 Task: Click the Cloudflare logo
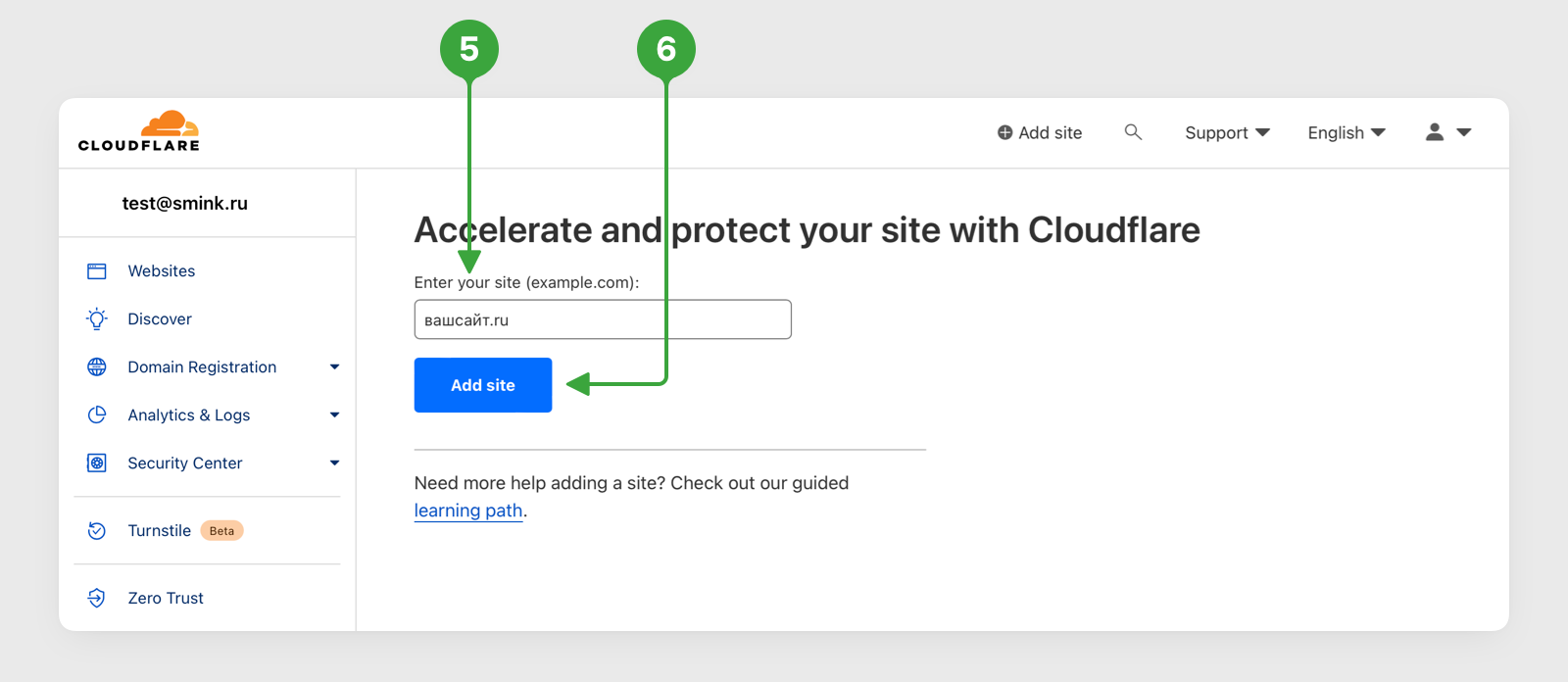click(139, 131)
